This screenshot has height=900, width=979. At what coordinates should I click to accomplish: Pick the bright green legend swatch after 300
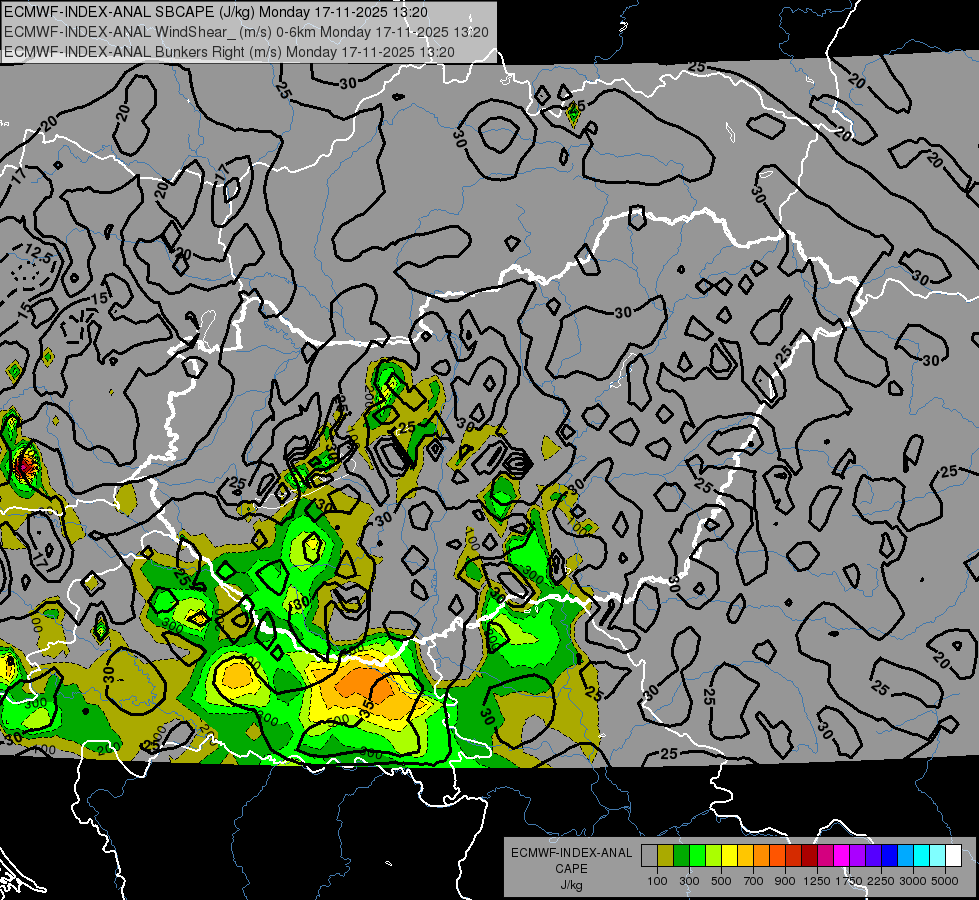[697, 856]
